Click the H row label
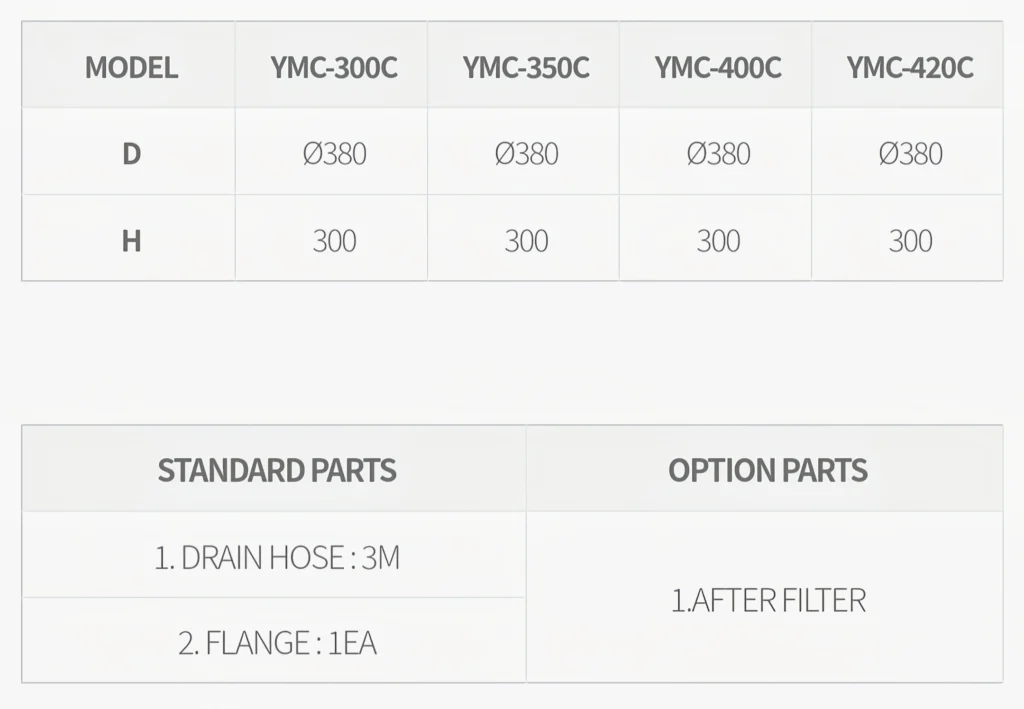This screenshot has height=709, width=1024. (131, 241)
